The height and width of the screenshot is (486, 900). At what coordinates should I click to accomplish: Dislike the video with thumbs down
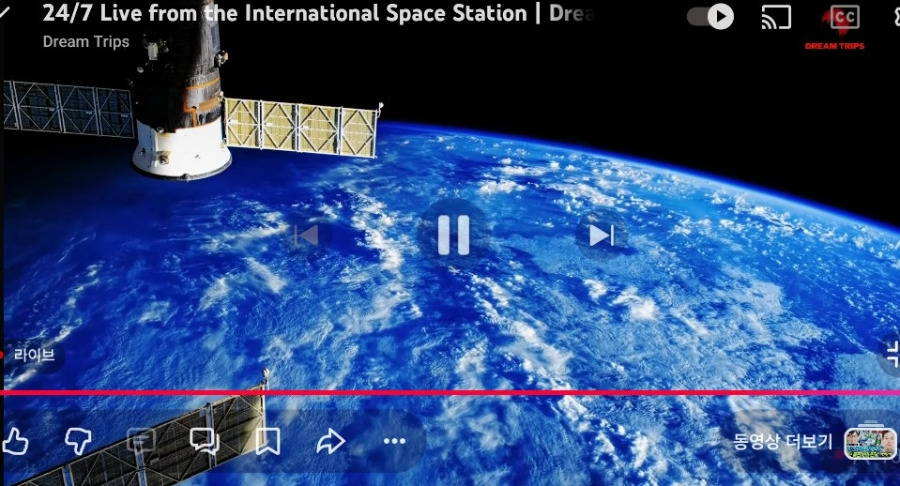[78, 441]
